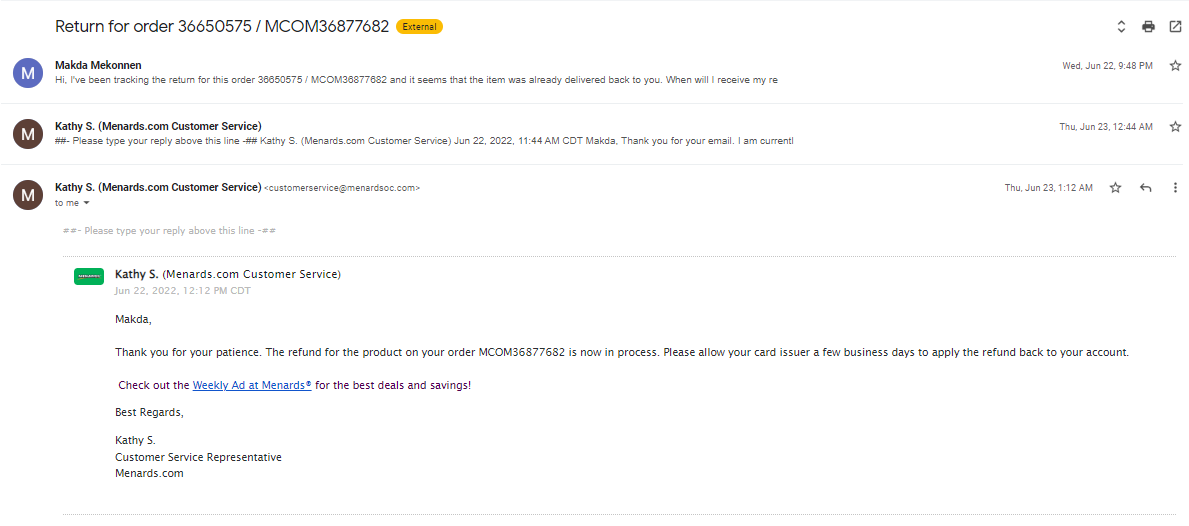Viewport: 1189px width, 526px height.
Task: Expand the 'to me' recipient details
Action: click(x=86, y=203)
